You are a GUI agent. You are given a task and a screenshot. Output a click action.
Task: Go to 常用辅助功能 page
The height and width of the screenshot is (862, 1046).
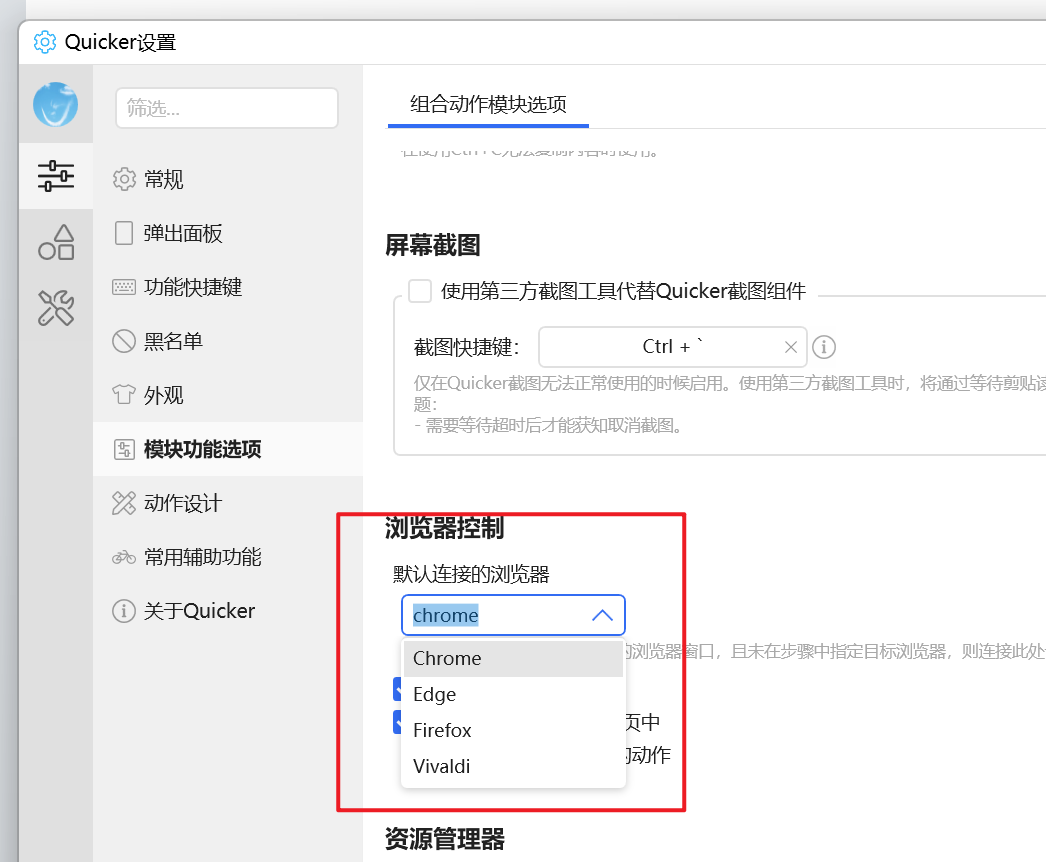click(x=227, y=557)
